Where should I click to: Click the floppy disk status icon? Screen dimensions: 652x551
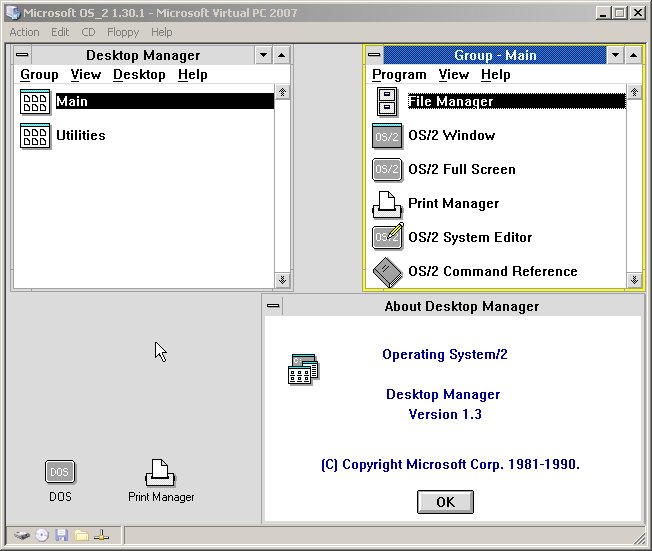point(62,536)
